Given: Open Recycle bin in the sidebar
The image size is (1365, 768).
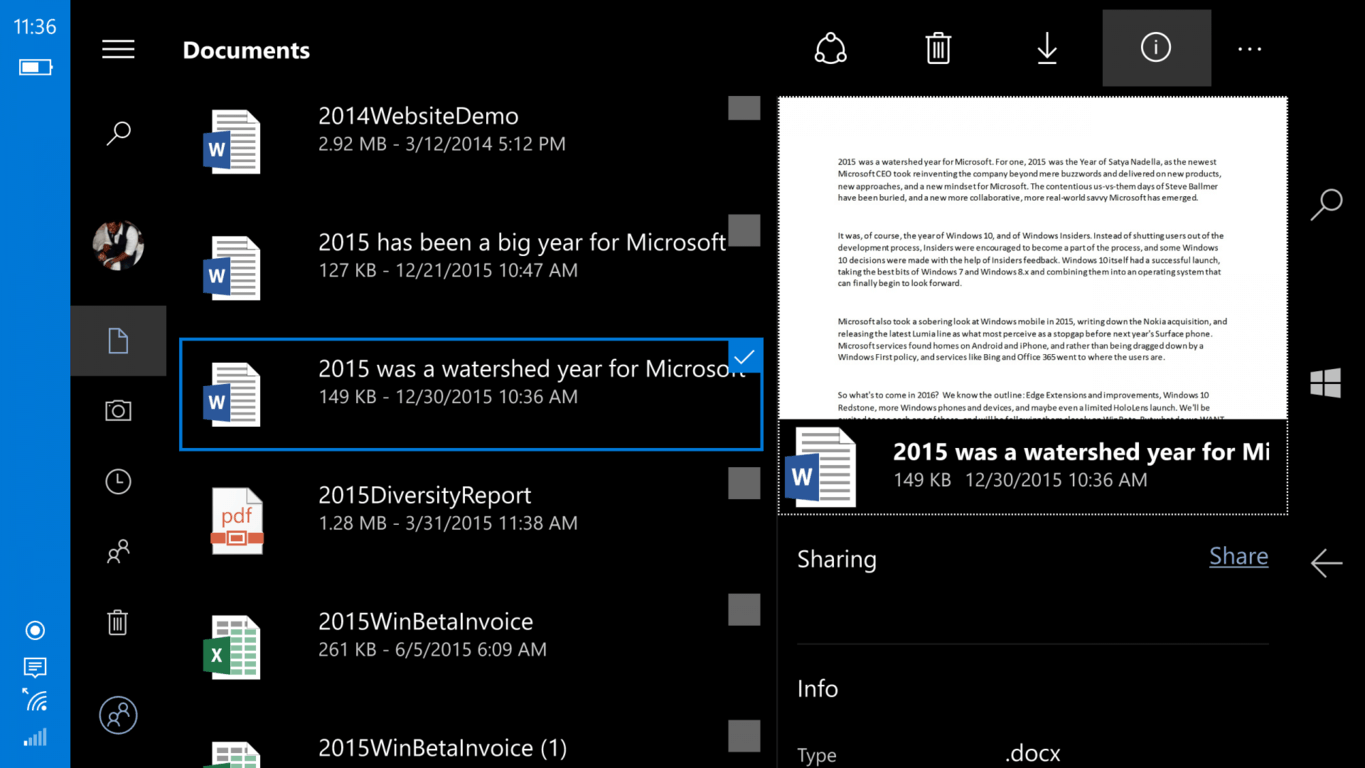Looking at the screenshot, I should (x=118, y=622).
